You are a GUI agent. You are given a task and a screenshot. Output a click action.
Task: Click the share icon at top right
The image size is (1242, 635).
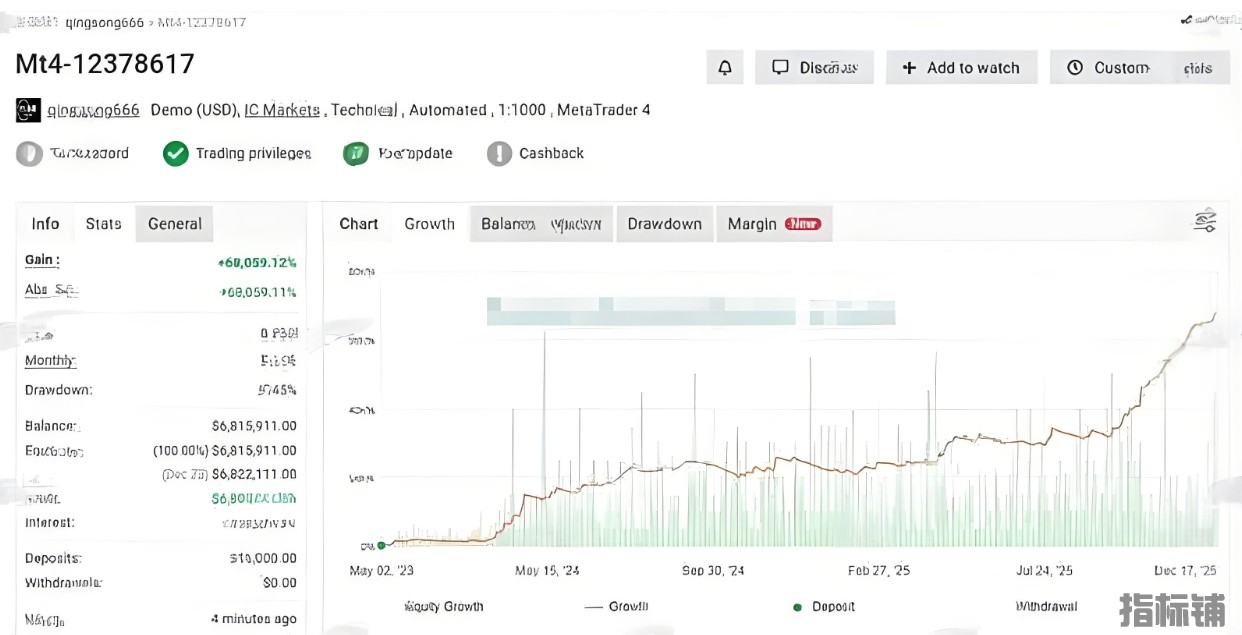coord(1187,18)
